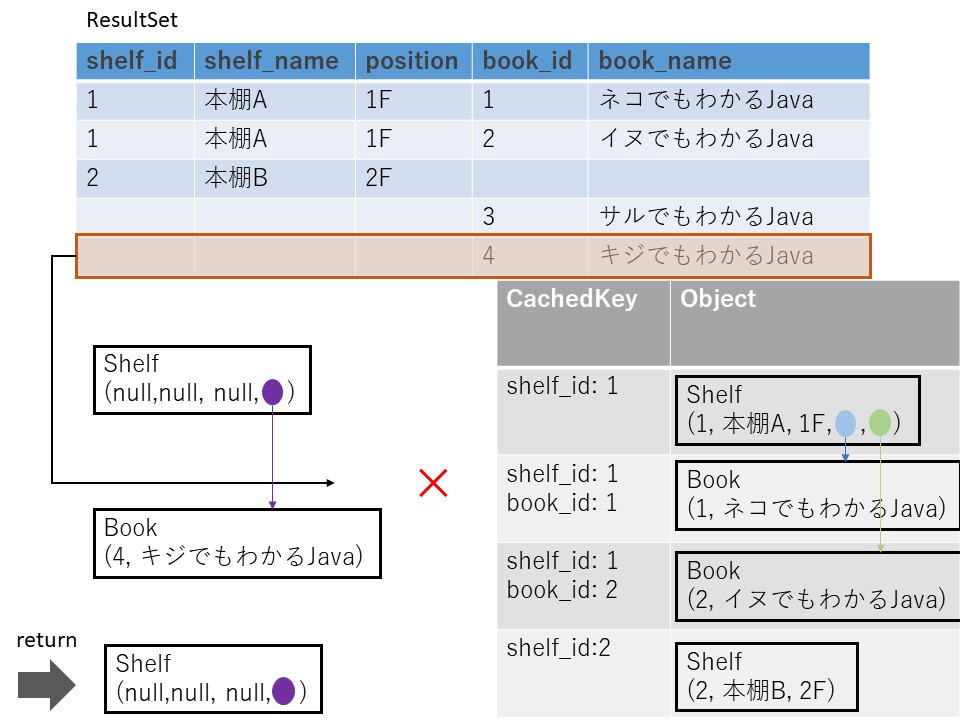Viewport: 960px width, 720px height.
Task: Click the blue circle in Shelf 本棚A box
Action: point(846,423)
